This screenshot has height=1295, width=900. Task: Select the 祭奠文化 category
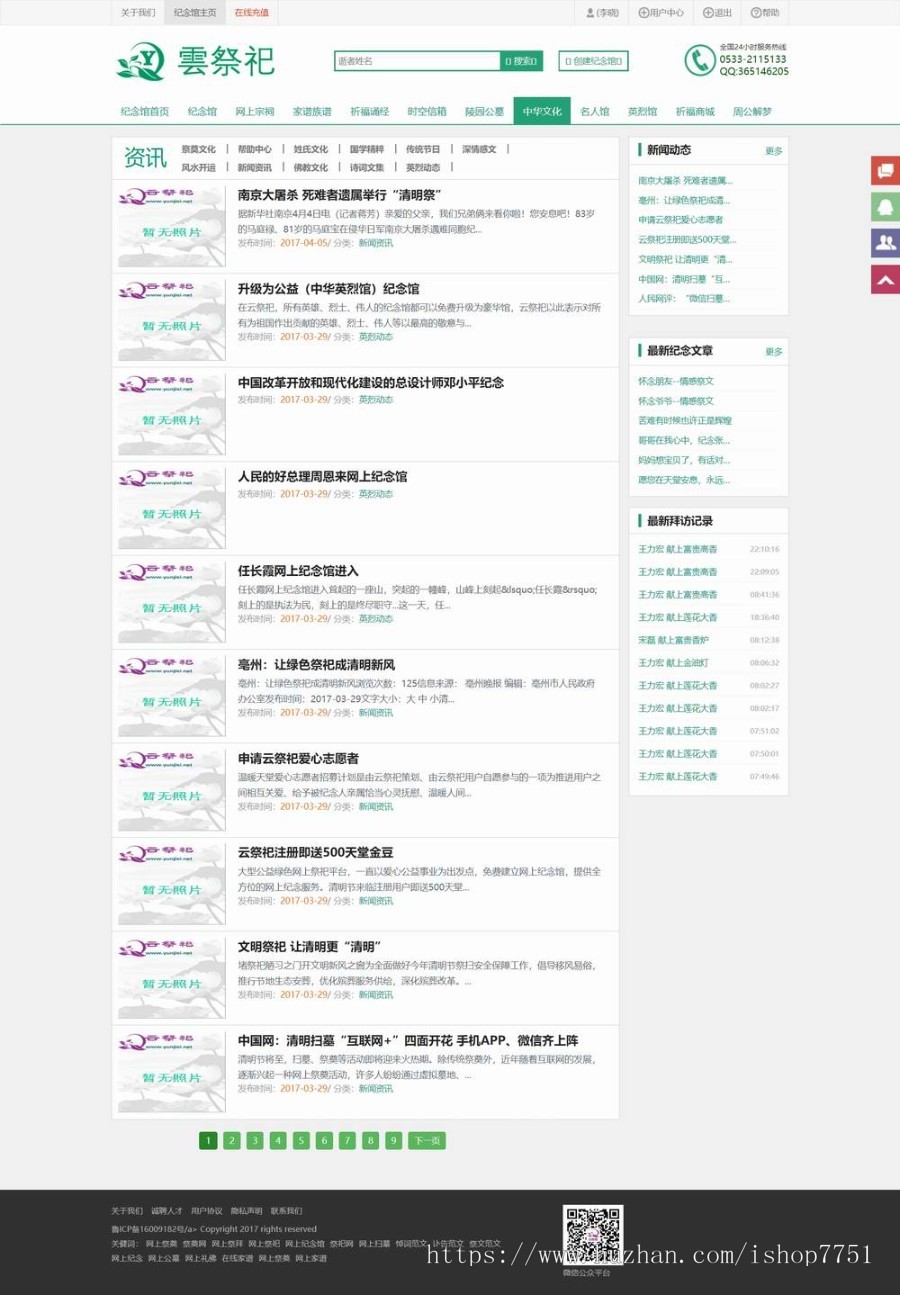pyautogui.click(x=198, y=149)
